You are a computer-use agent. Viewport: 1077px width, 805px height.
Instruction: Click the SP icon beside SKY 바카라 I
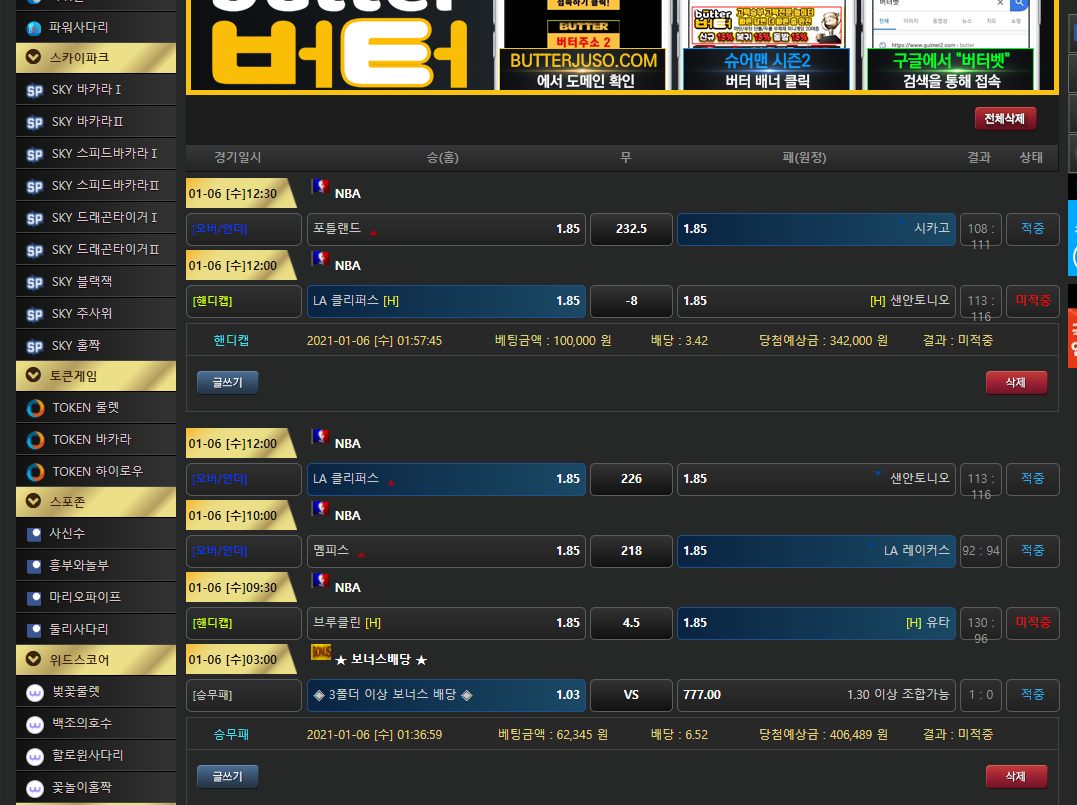tap(35, 90)
